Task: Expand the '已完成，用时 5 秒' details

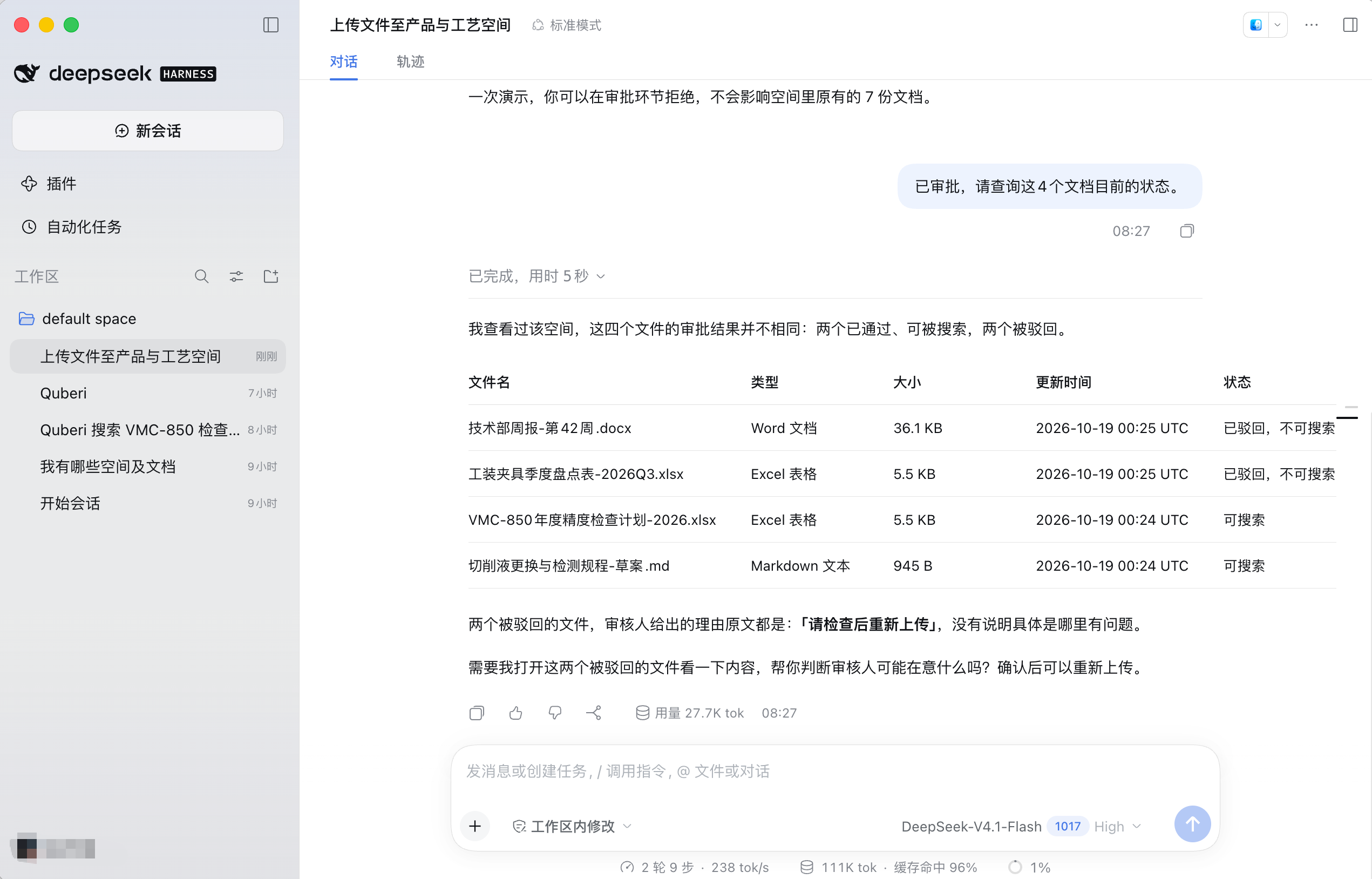Action: [537, 276]
